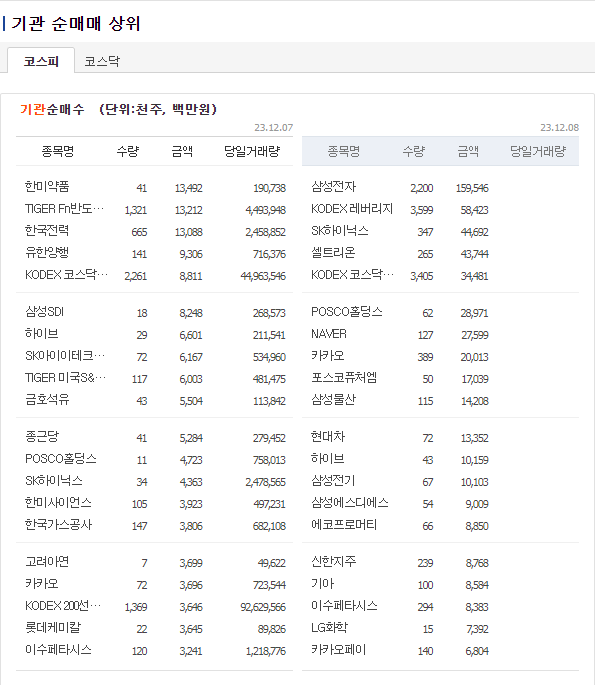
Task: Open 유한양행 stock link
Action: click(47, 253)
